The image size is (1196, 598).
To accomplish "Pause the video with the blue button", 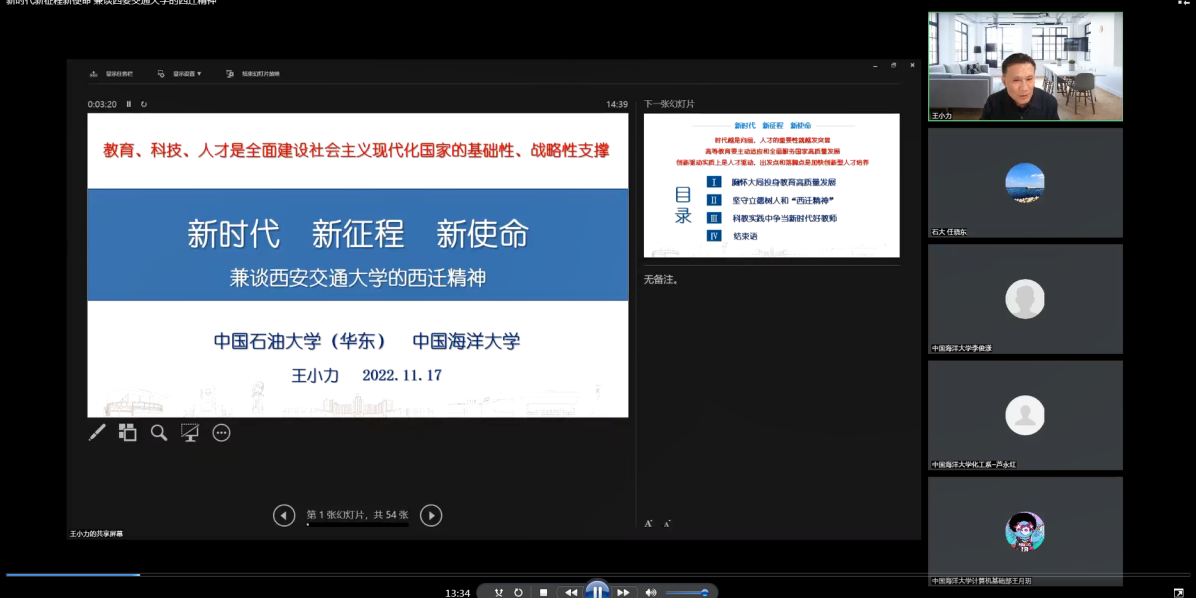I will point(597,591).
